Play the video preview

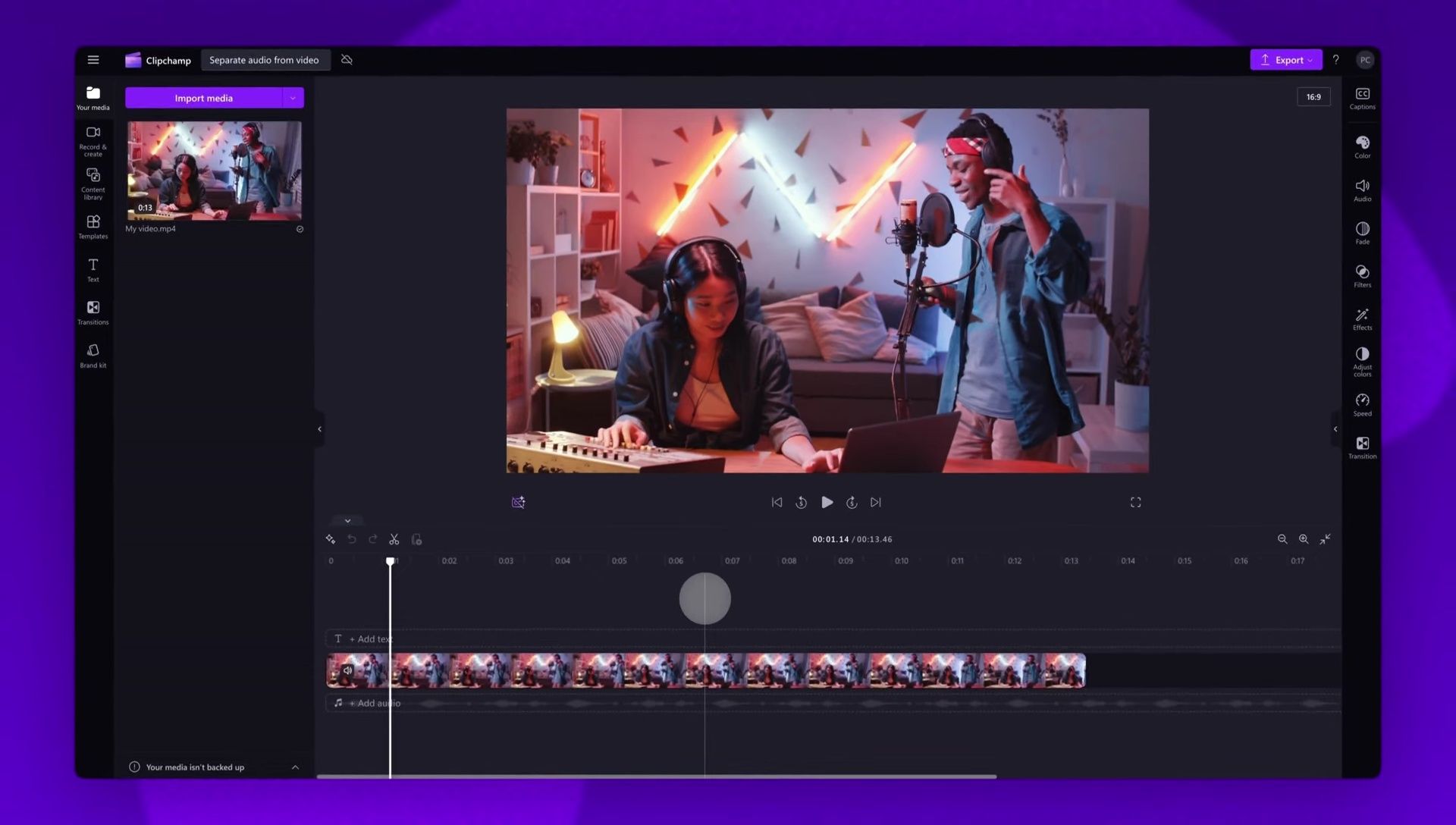tap(827, 502)
